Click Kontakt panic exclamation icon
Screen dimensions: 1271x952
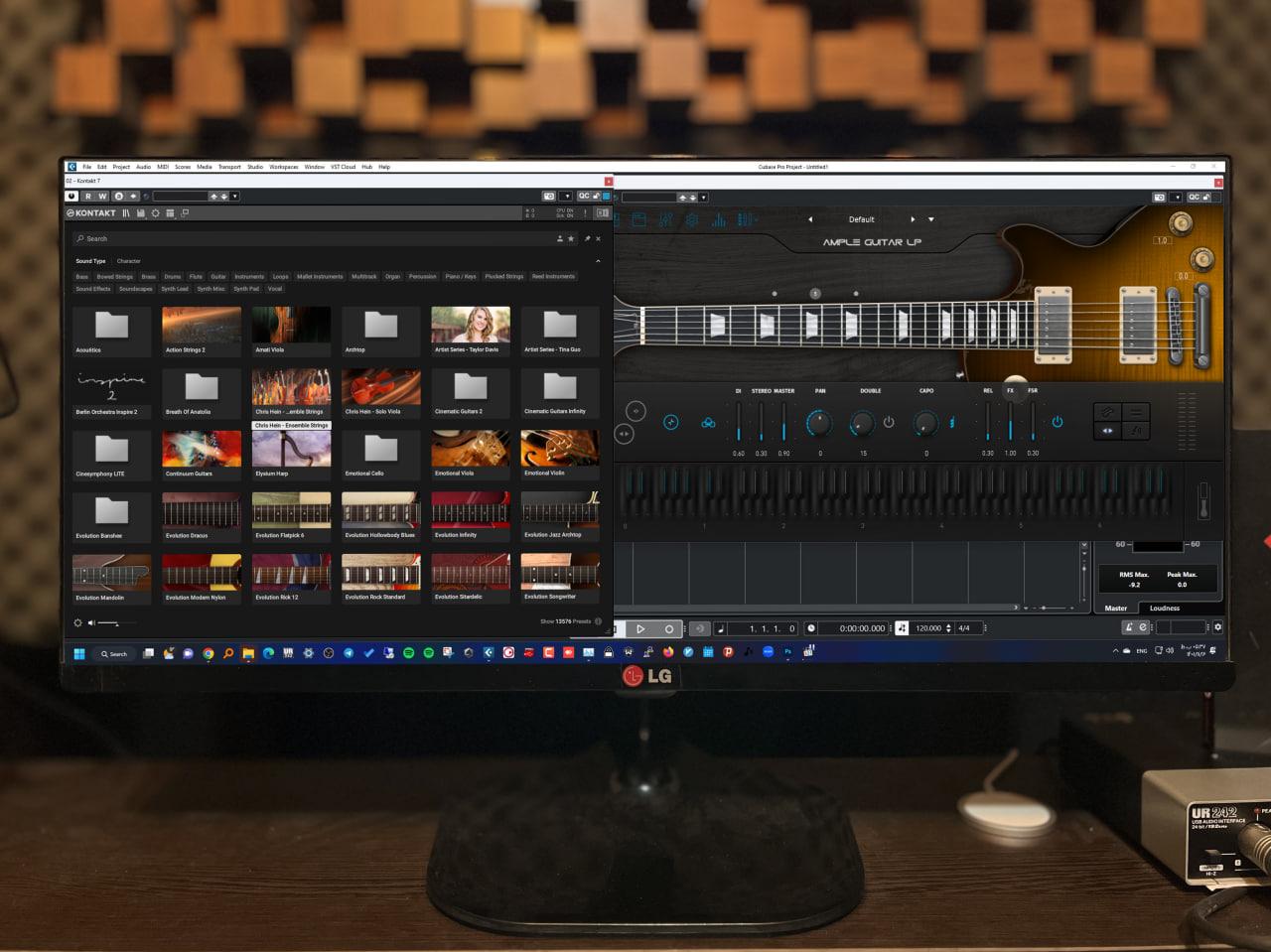(x=586, y=212)
